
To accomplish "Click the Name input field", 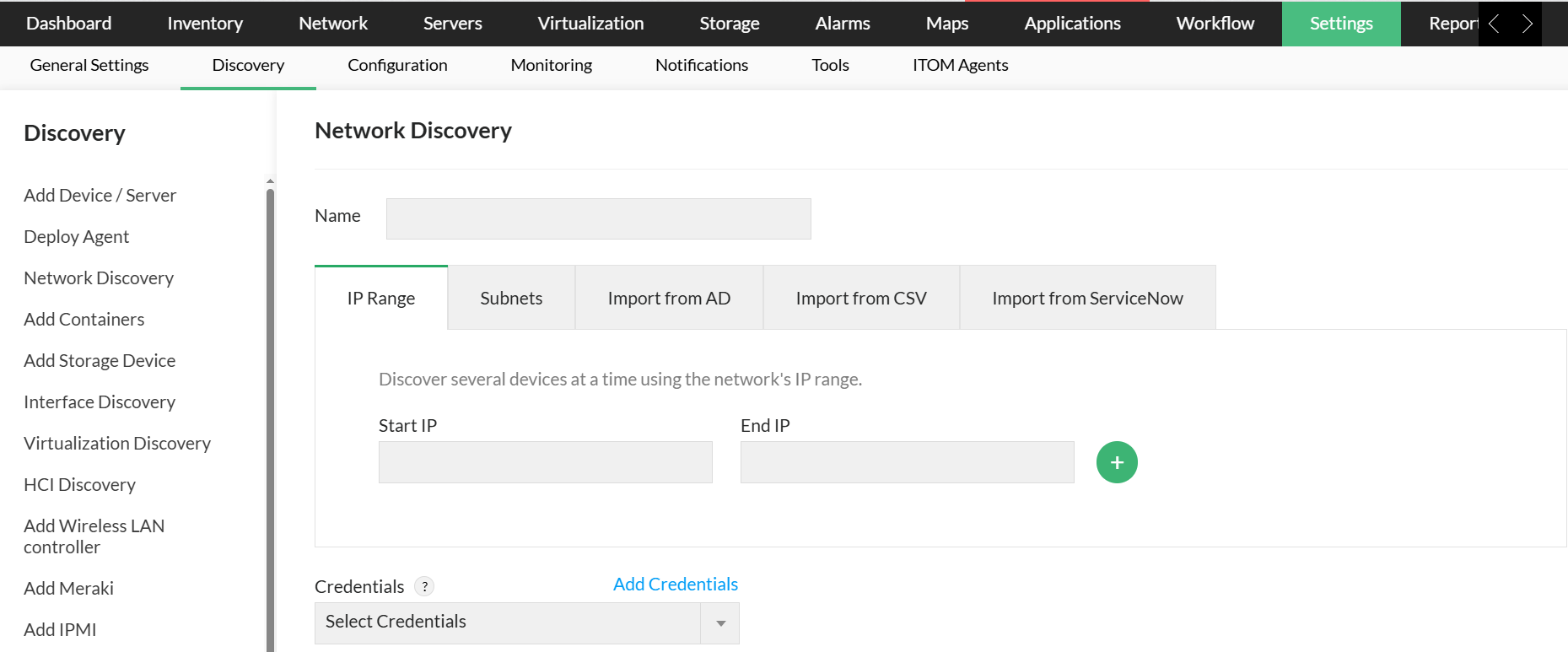I will tap(598, 218).
